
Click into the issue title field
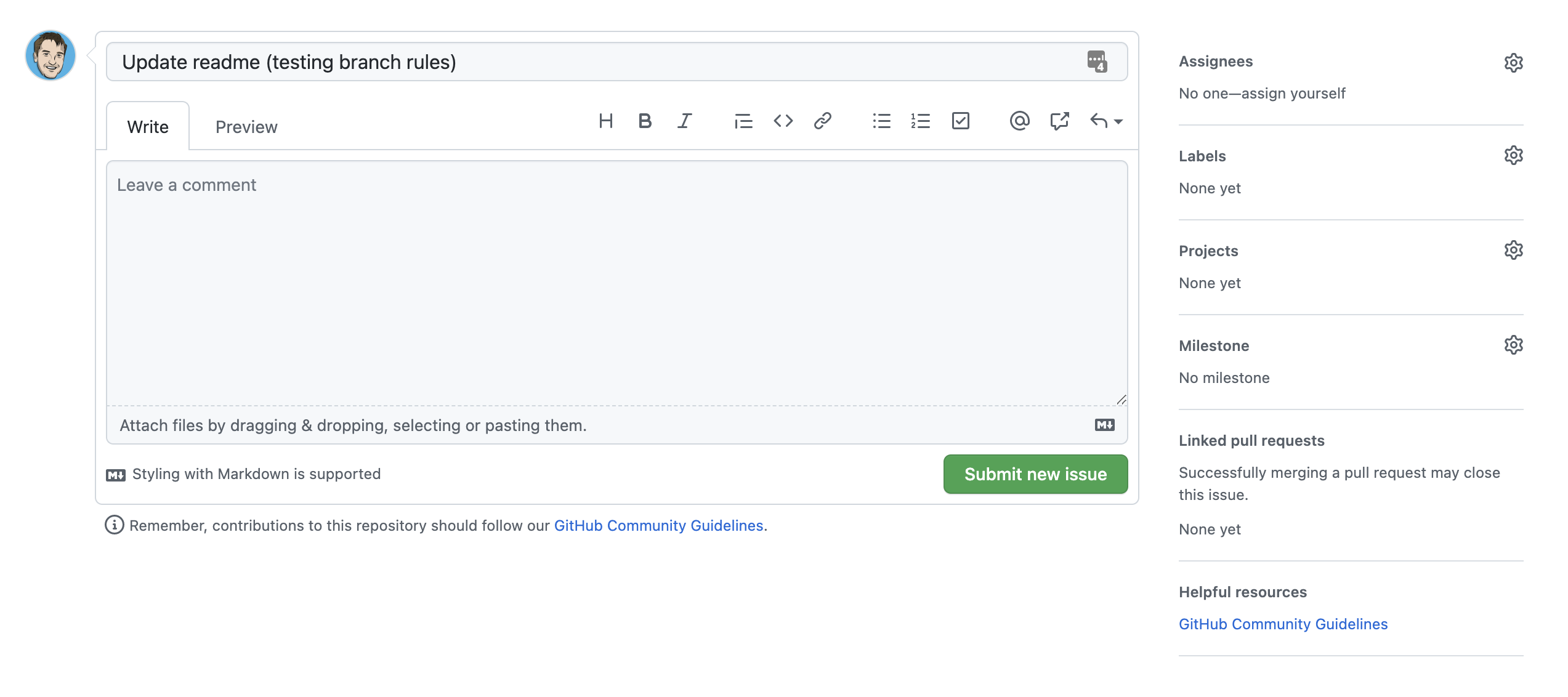click(x=616, y=62)
